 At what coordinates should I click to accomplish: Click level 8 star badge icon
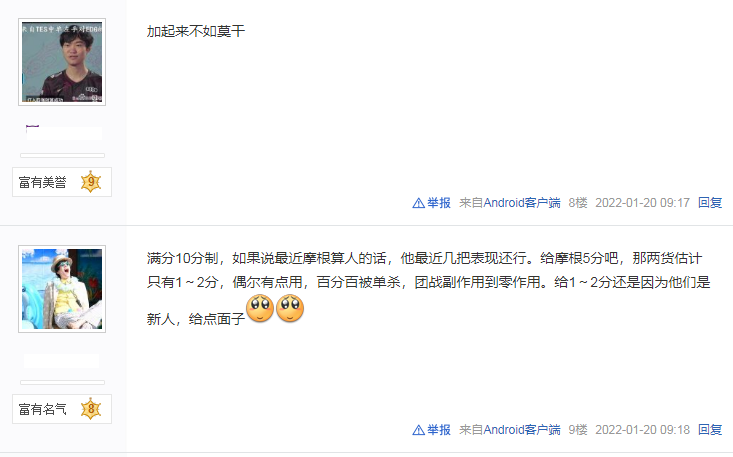coord(91,409)
